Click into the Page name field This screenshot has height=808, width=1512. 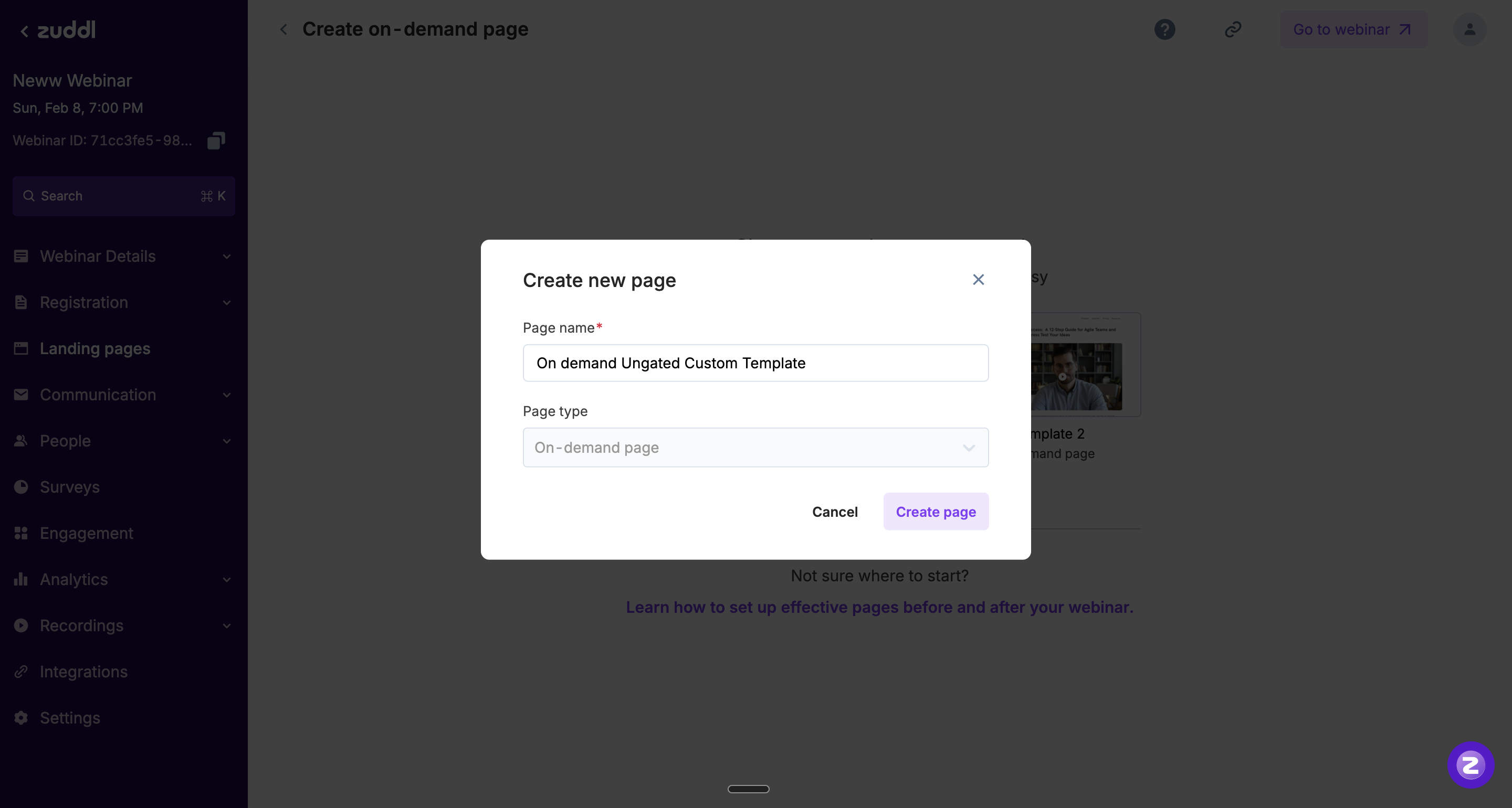[x=755, y=363]
